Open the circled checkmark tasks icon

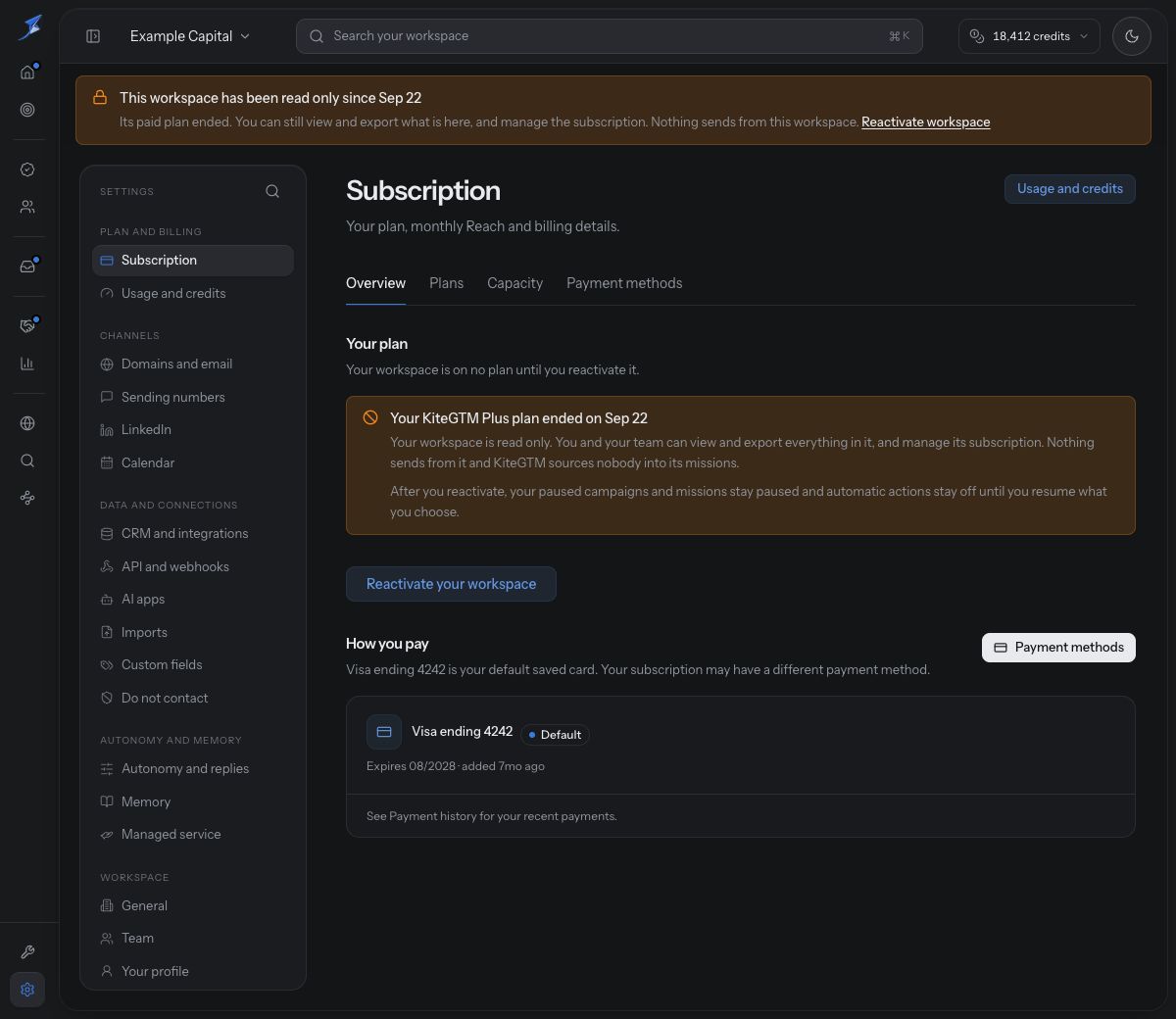coord(27,170)
